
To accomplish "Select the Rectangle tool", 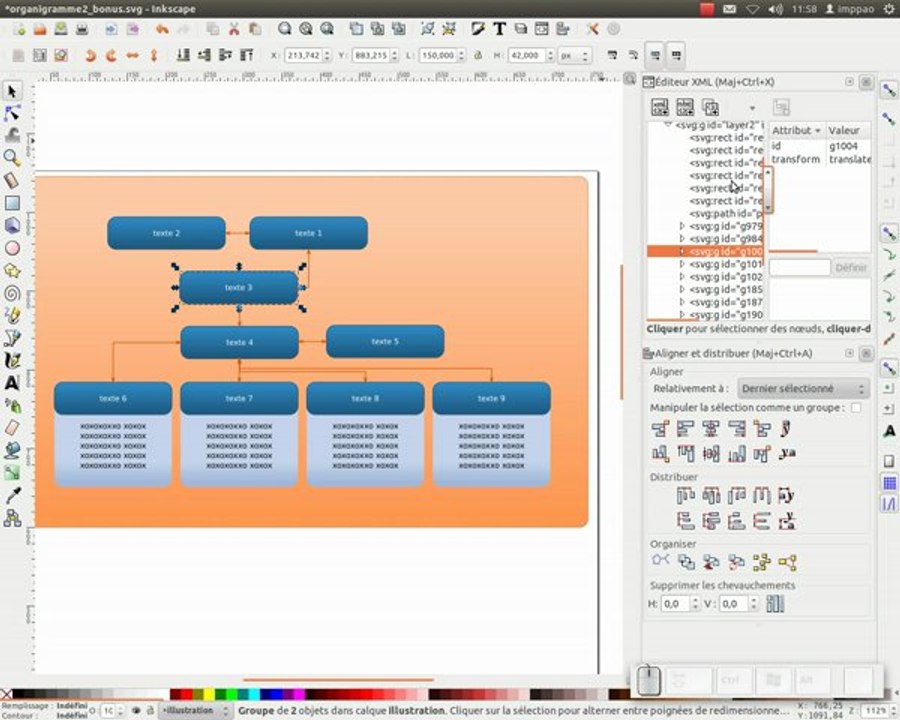I will pyautogui.click(x=12, y=203).
